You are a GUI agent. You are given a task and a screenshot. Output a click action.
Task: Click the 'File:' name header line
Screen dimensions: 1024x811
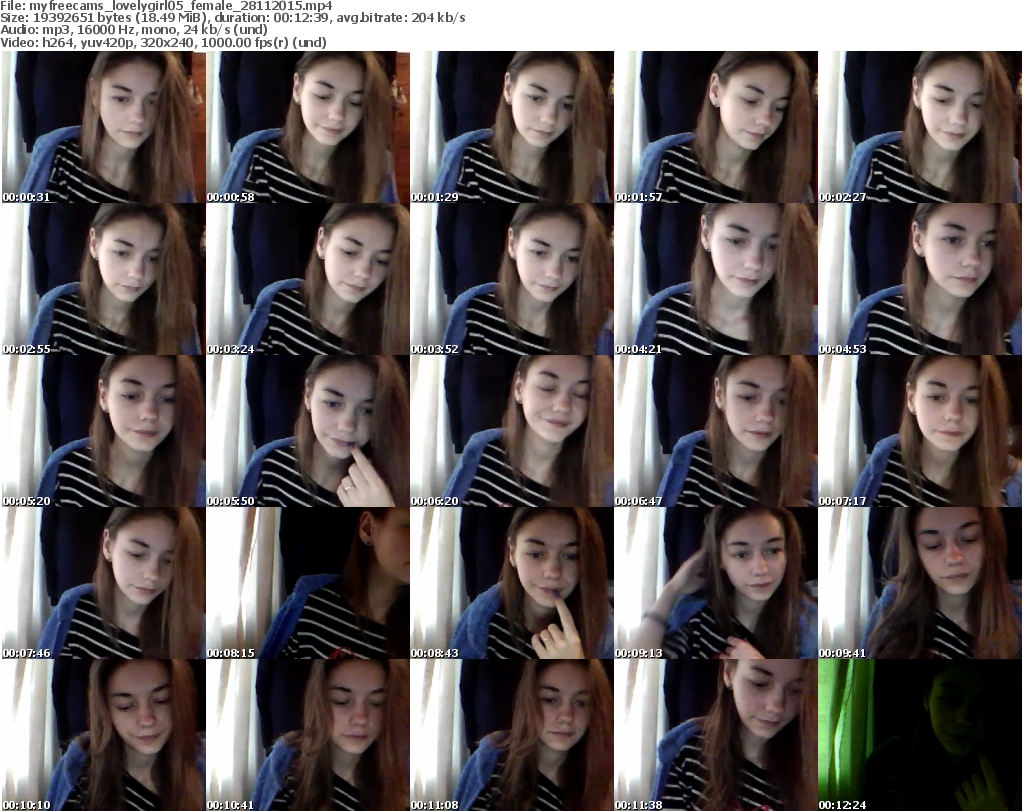tap(167, 6)
